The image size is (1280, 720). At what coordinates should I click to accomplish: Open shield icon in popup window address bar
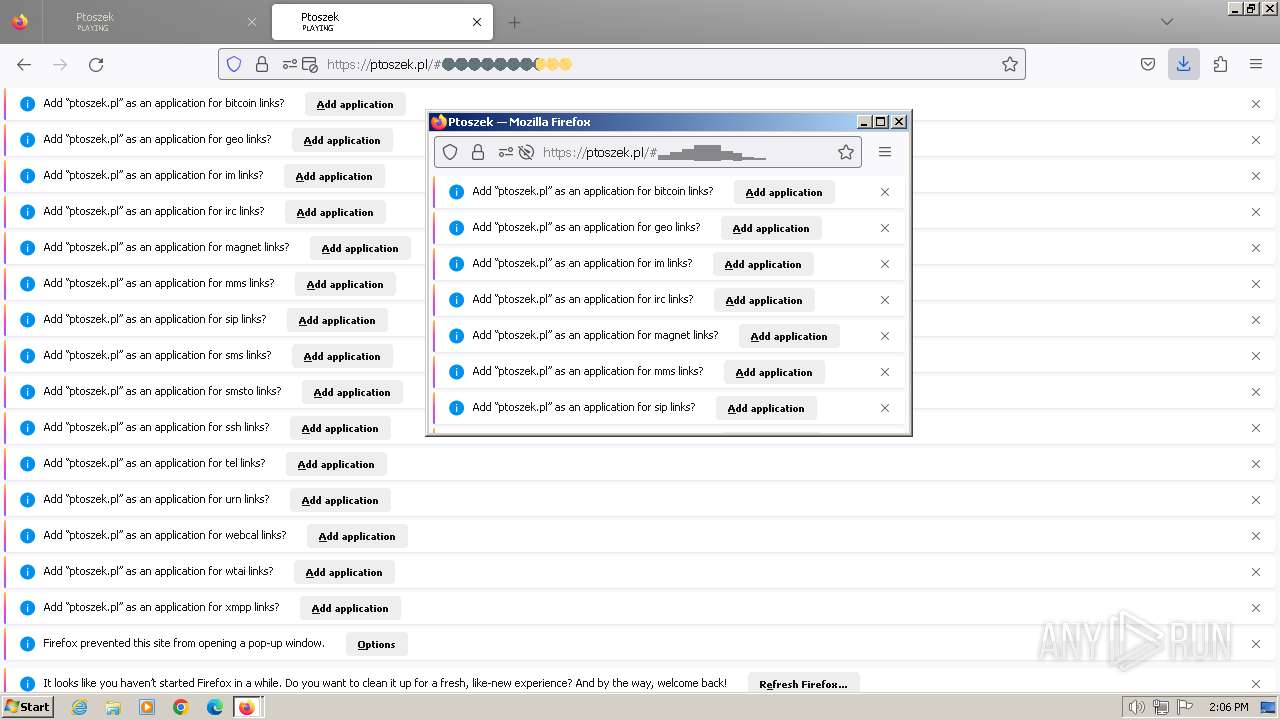(450, 152)
